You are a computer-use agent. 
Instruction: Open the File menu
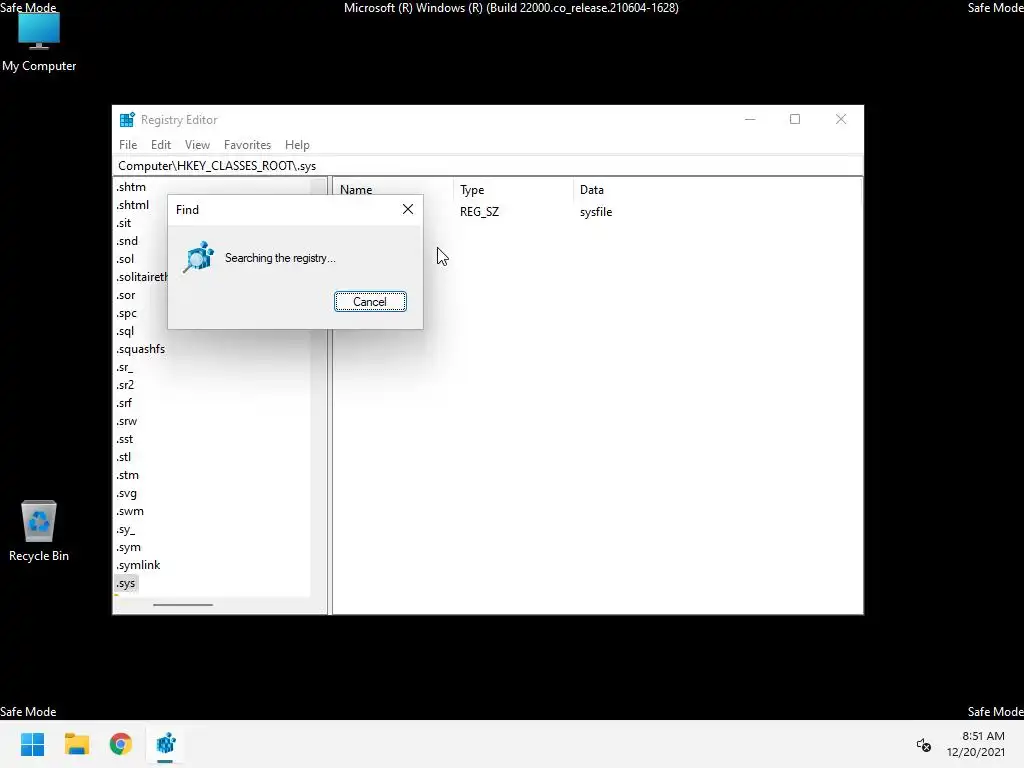point(128,145)
